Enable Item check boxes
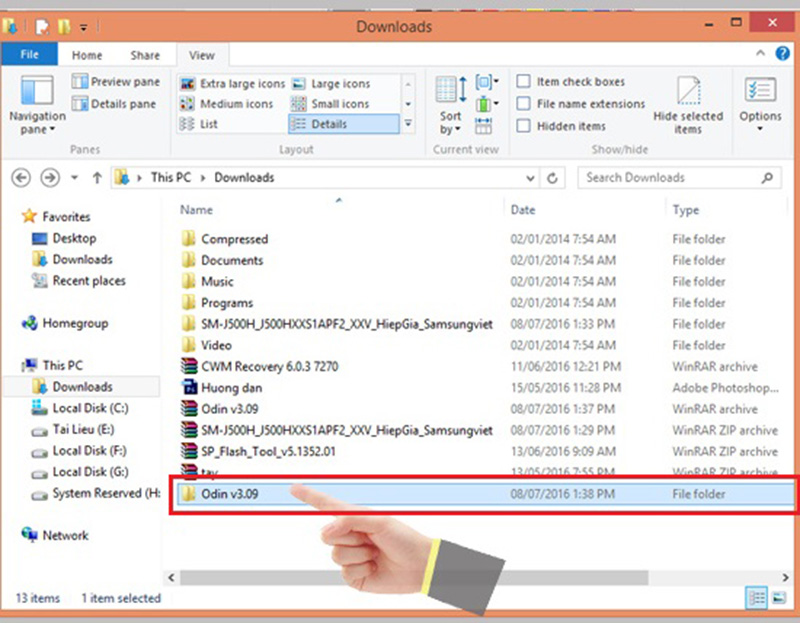800x623 pixels. pos(523,81)
